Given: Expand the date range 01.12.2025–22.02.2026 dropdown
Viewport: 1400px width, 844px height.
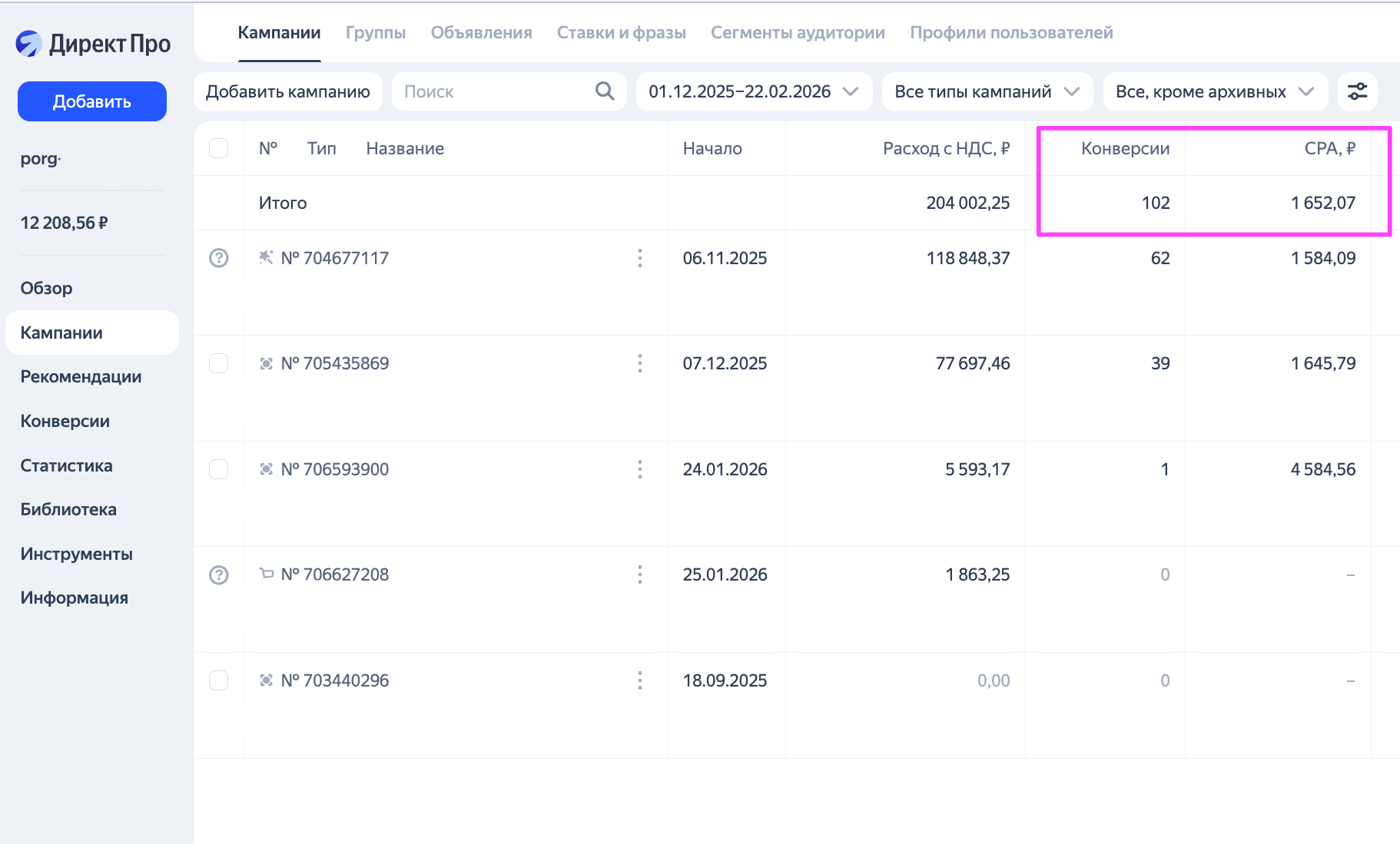Looking at the screenshot, I should 753,91.
